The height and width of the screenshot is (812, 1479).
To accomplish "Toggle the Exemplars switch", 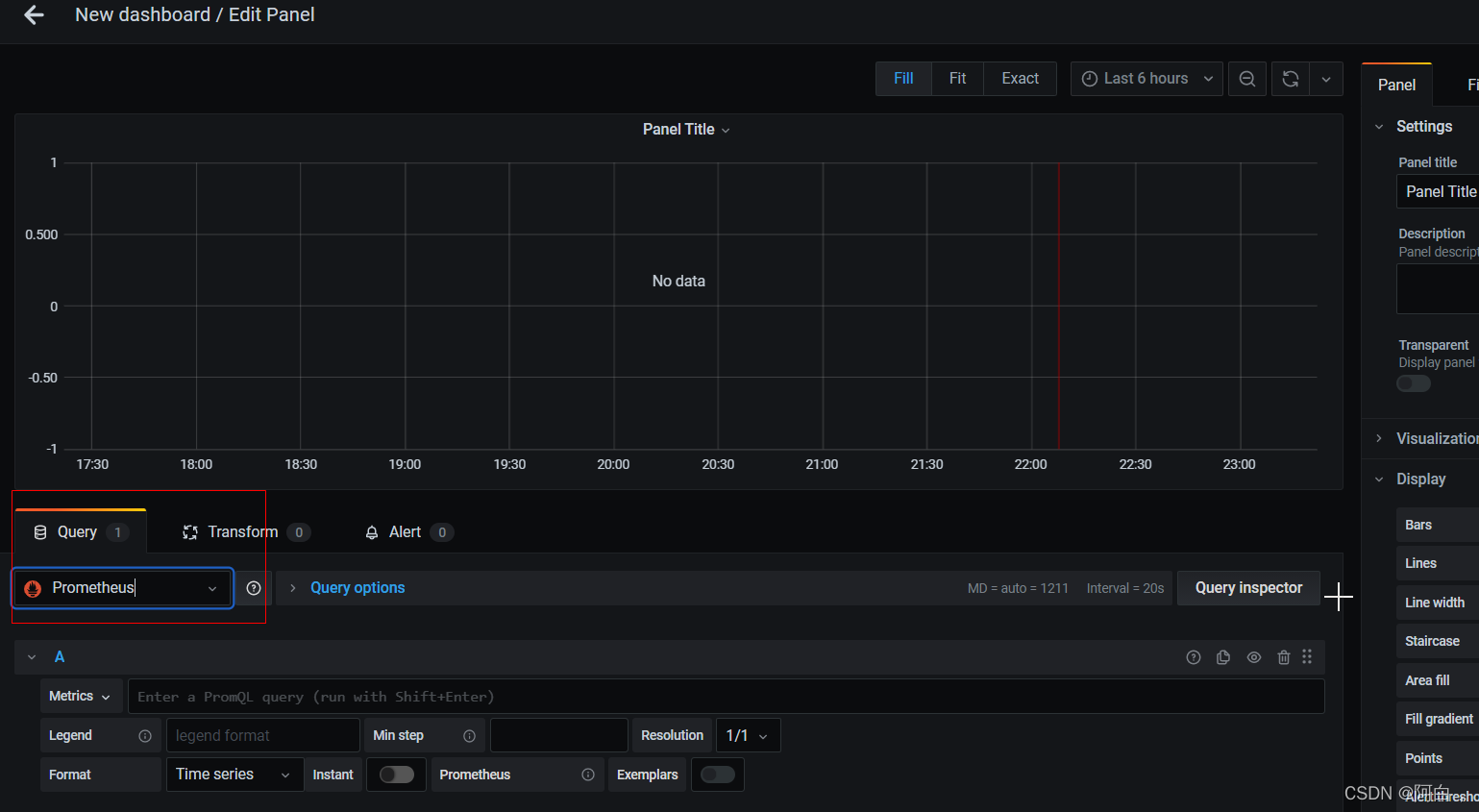I will pos(718,775).
